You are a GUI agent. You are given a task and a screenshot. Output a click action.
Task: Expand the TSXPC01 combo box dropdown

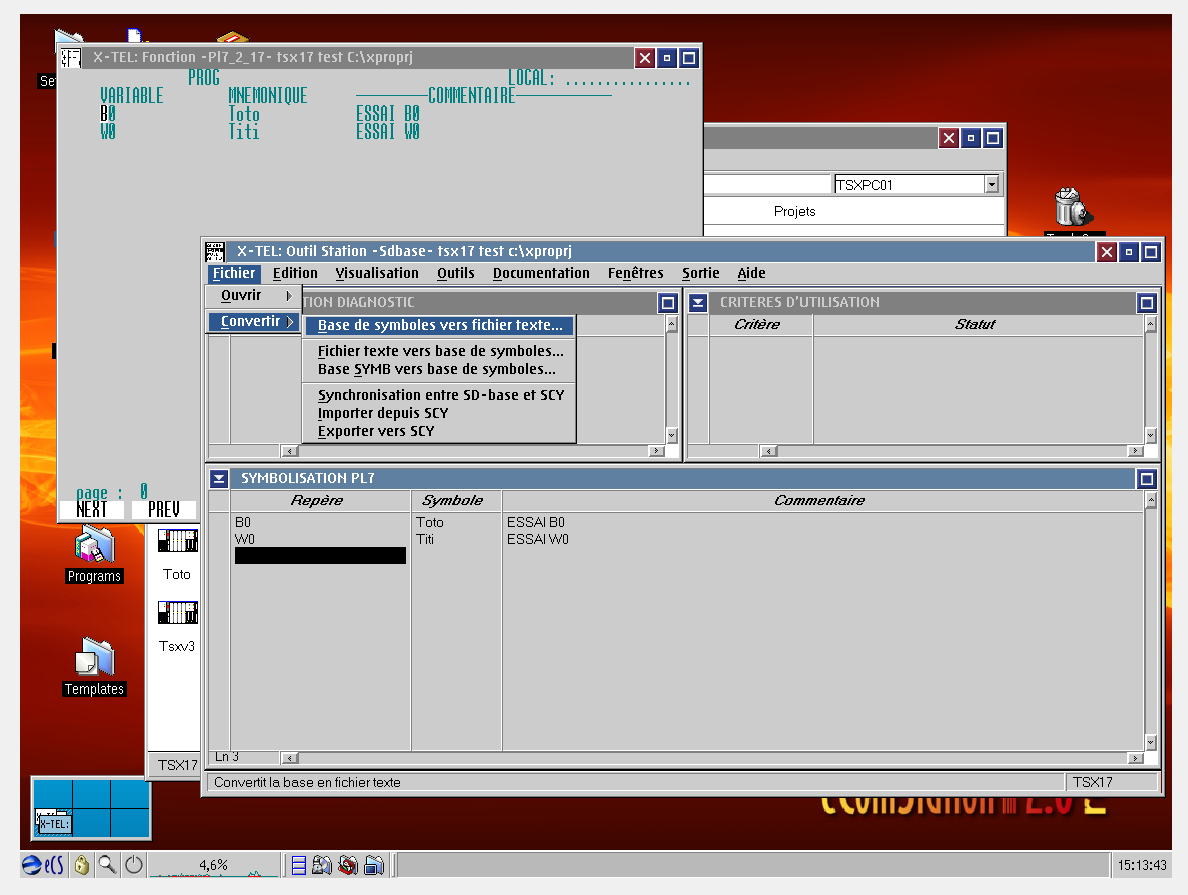[991, 184]
